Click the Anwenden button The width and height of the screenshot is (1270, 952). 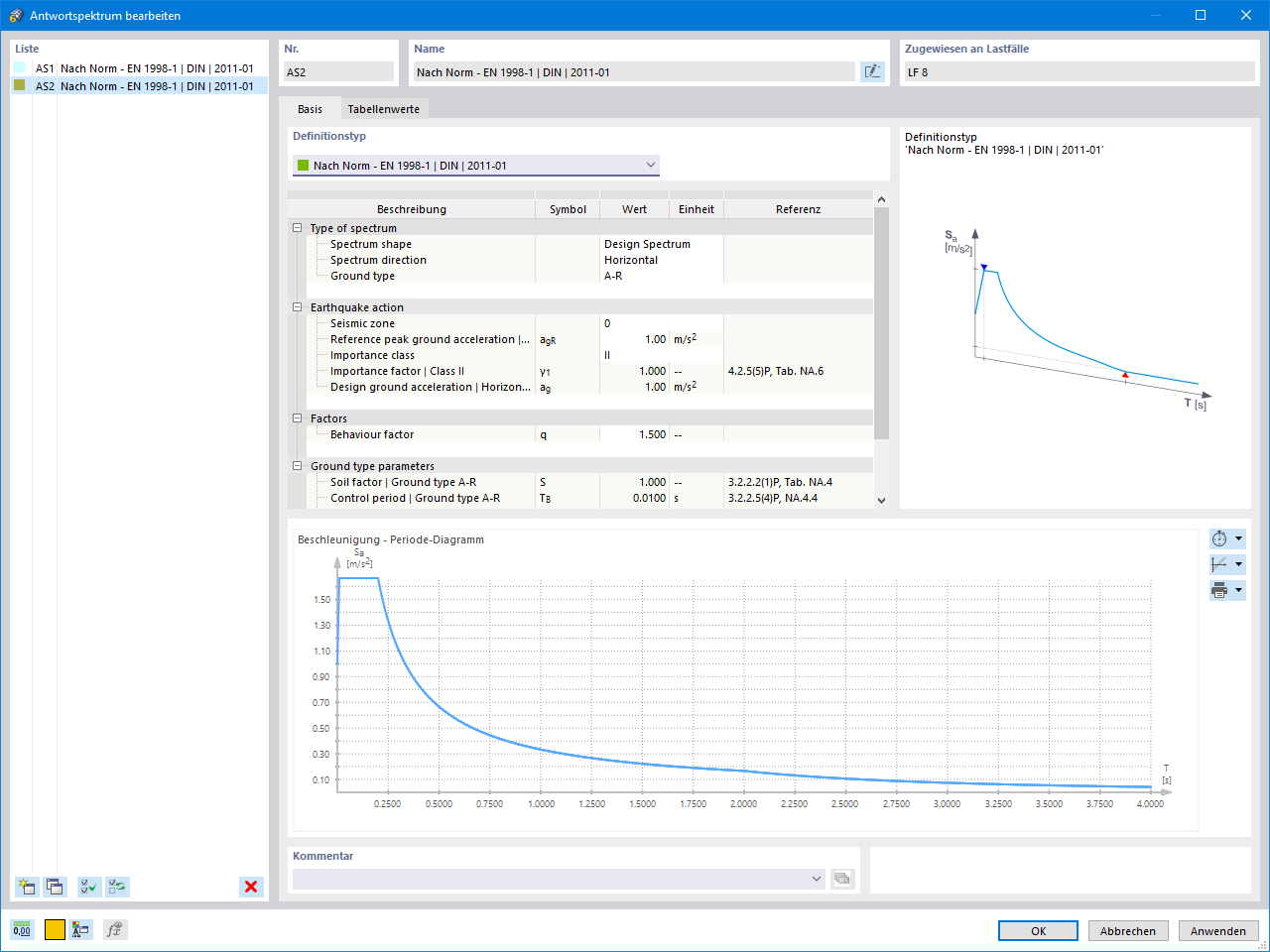[x=1218, y=931]
